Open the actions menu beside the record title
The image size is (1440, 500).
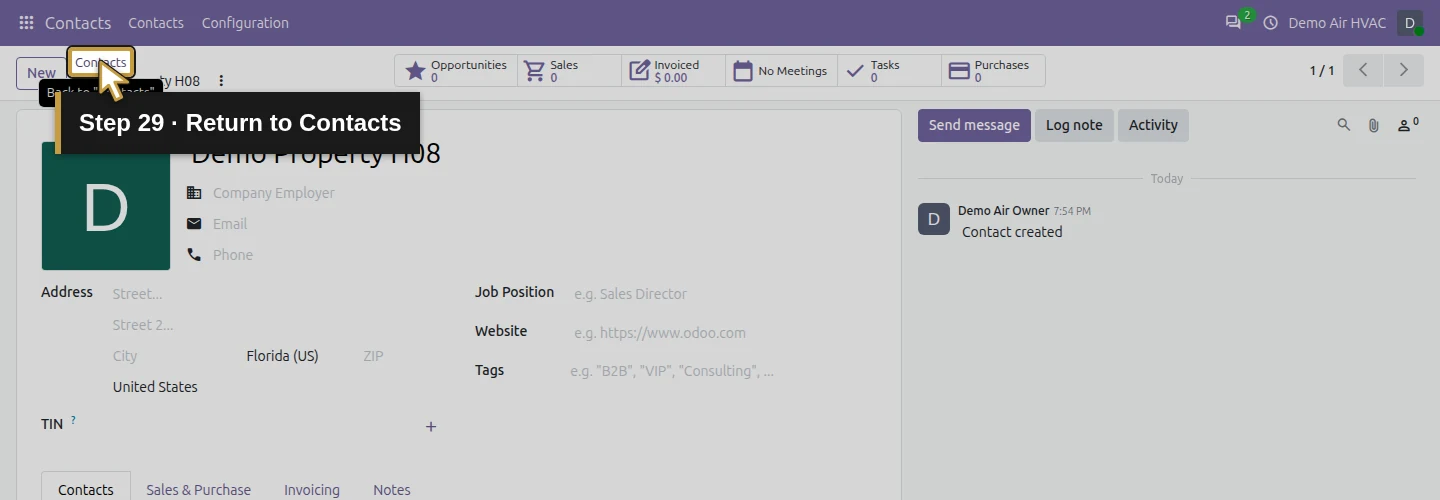pyautogui.click(x=222, y=81)
